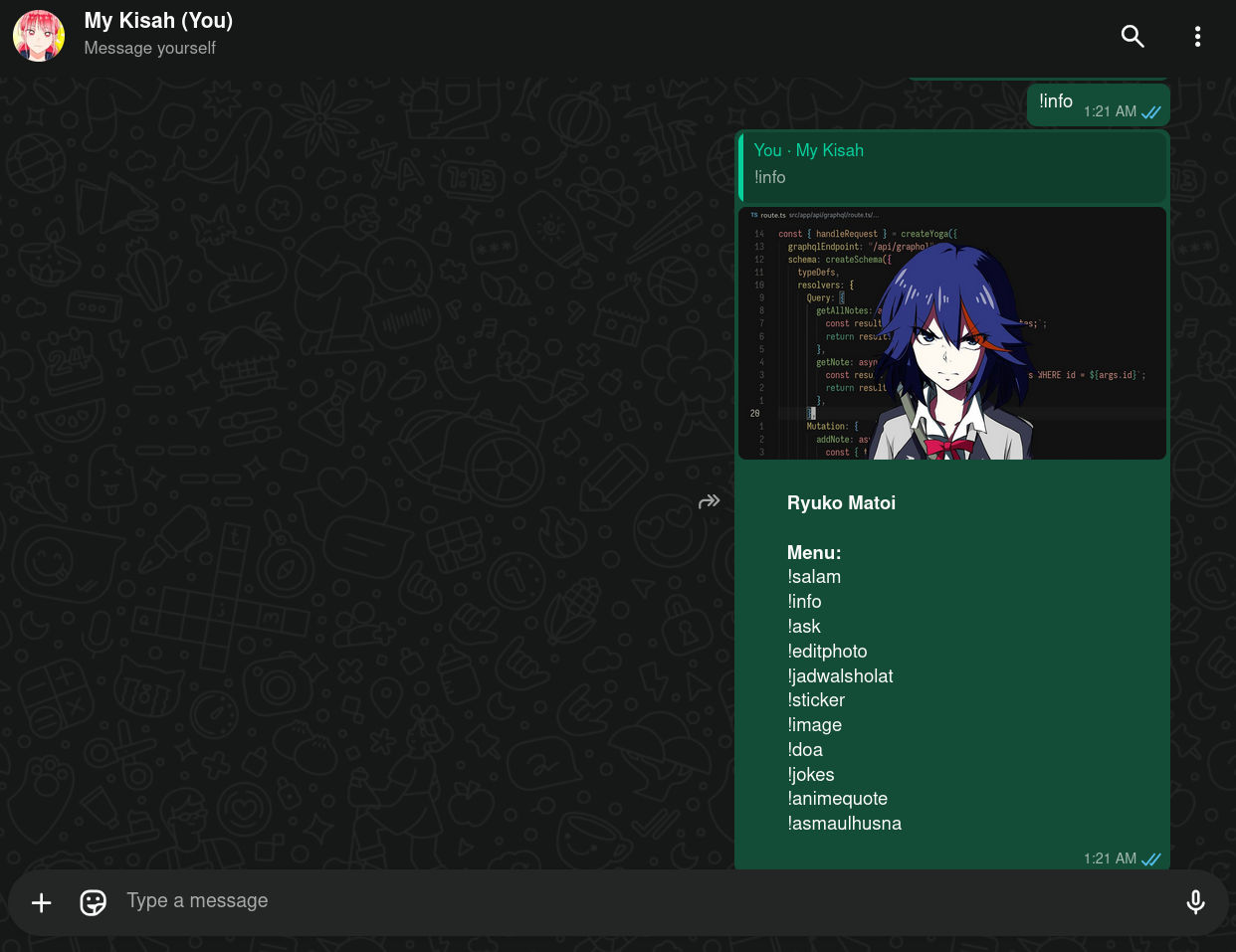Select the !animequote menu line

pyautogui.click(x=837, y=799)
